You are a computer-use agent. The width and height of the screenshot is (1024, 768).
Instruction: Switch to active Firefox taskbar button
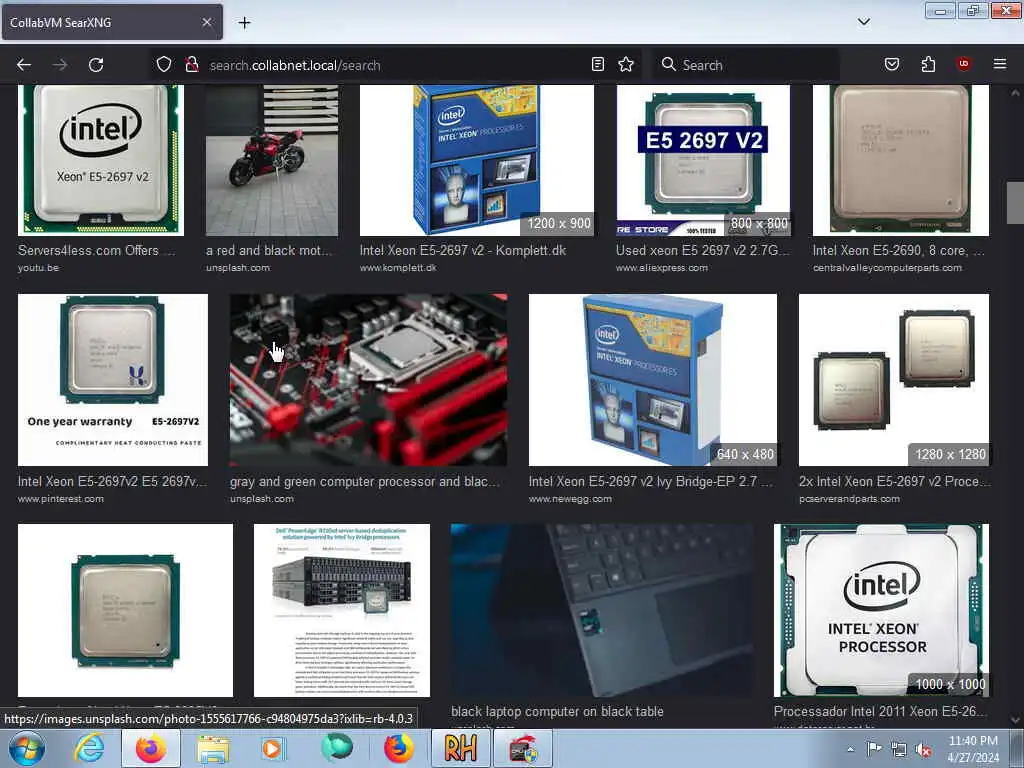(x=151, y=748)
